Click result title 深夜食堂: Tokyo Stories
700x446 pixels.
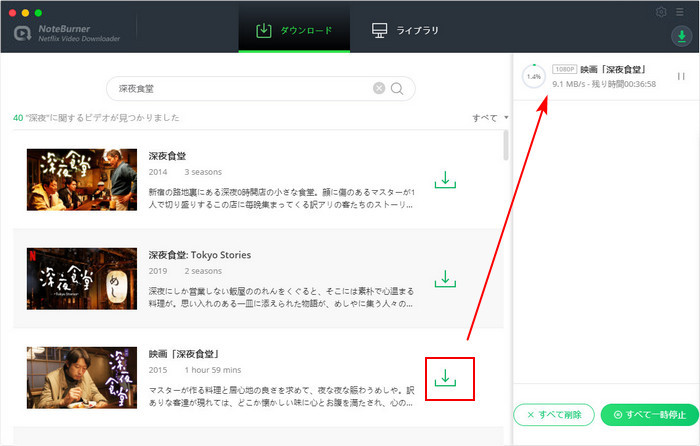tap(200, 255)
